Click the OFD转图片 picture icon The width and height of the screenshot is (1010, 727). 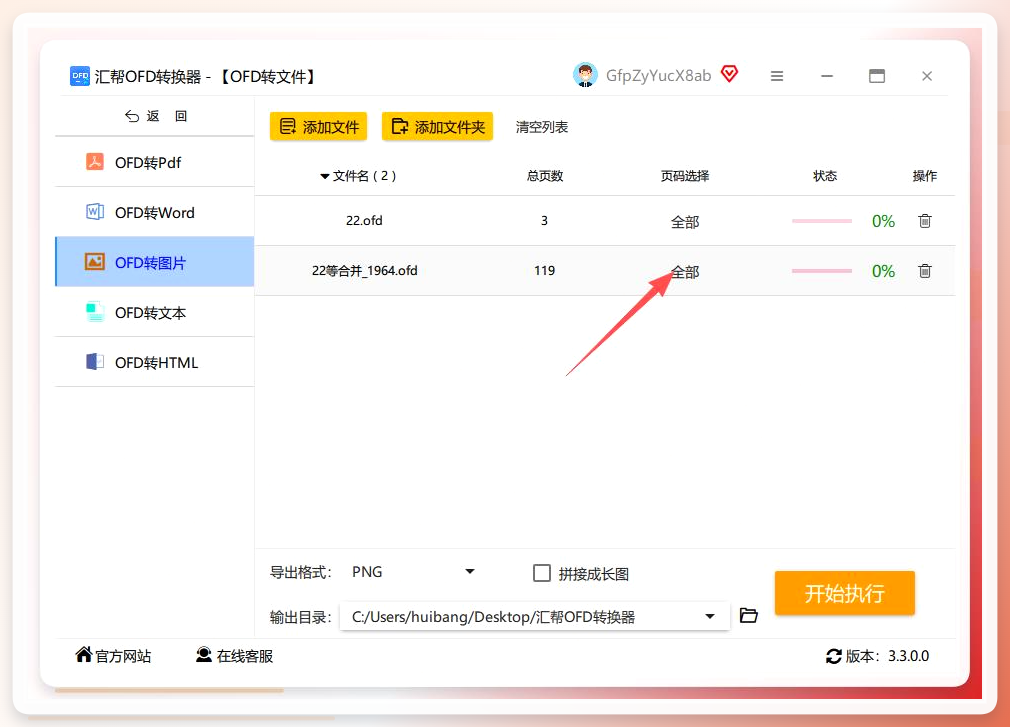pos(95,261)
